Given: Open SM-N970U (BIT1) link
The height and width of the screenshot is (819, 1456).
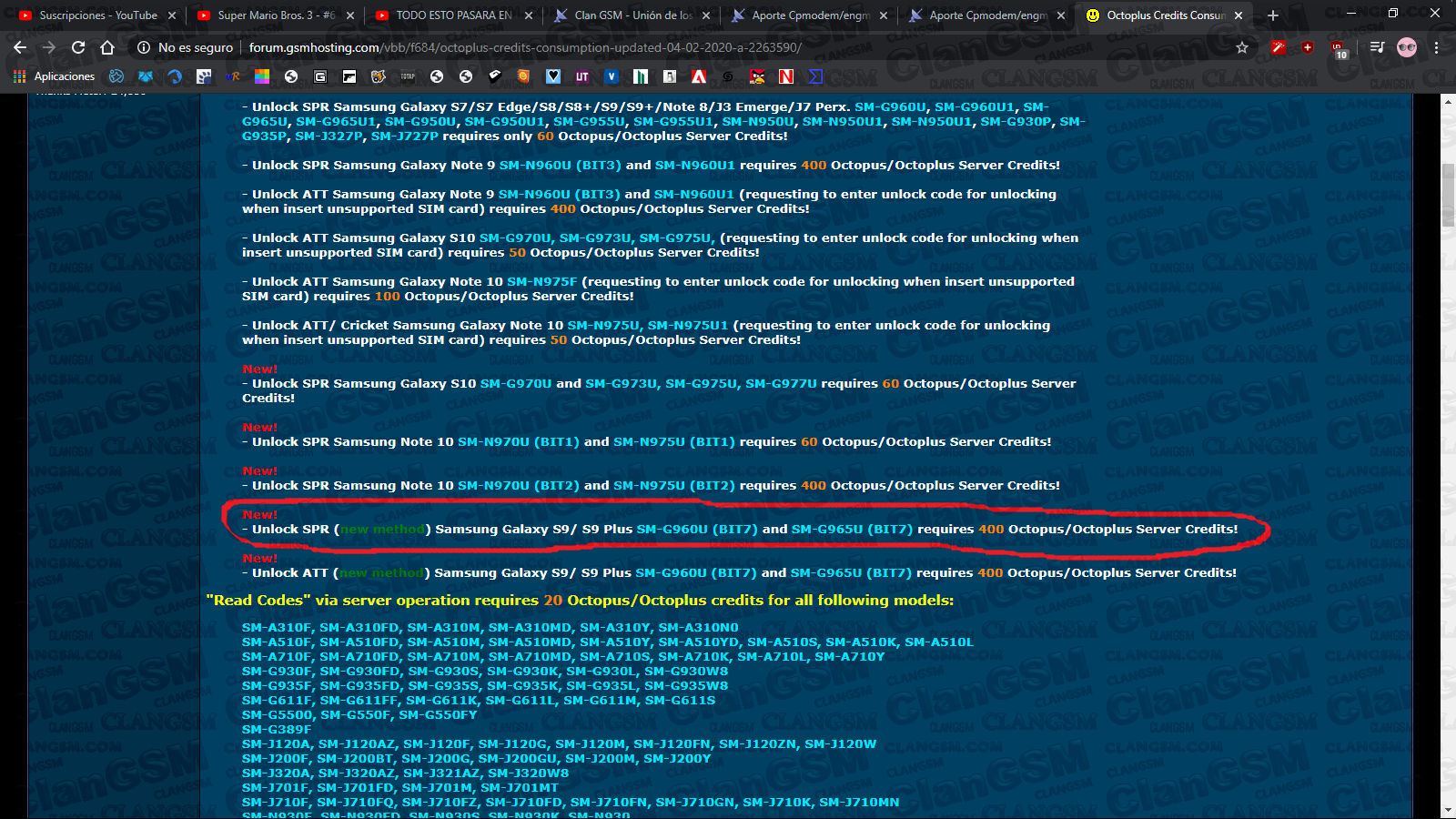Looking at the screenshot, I should [x=519, y=442].
